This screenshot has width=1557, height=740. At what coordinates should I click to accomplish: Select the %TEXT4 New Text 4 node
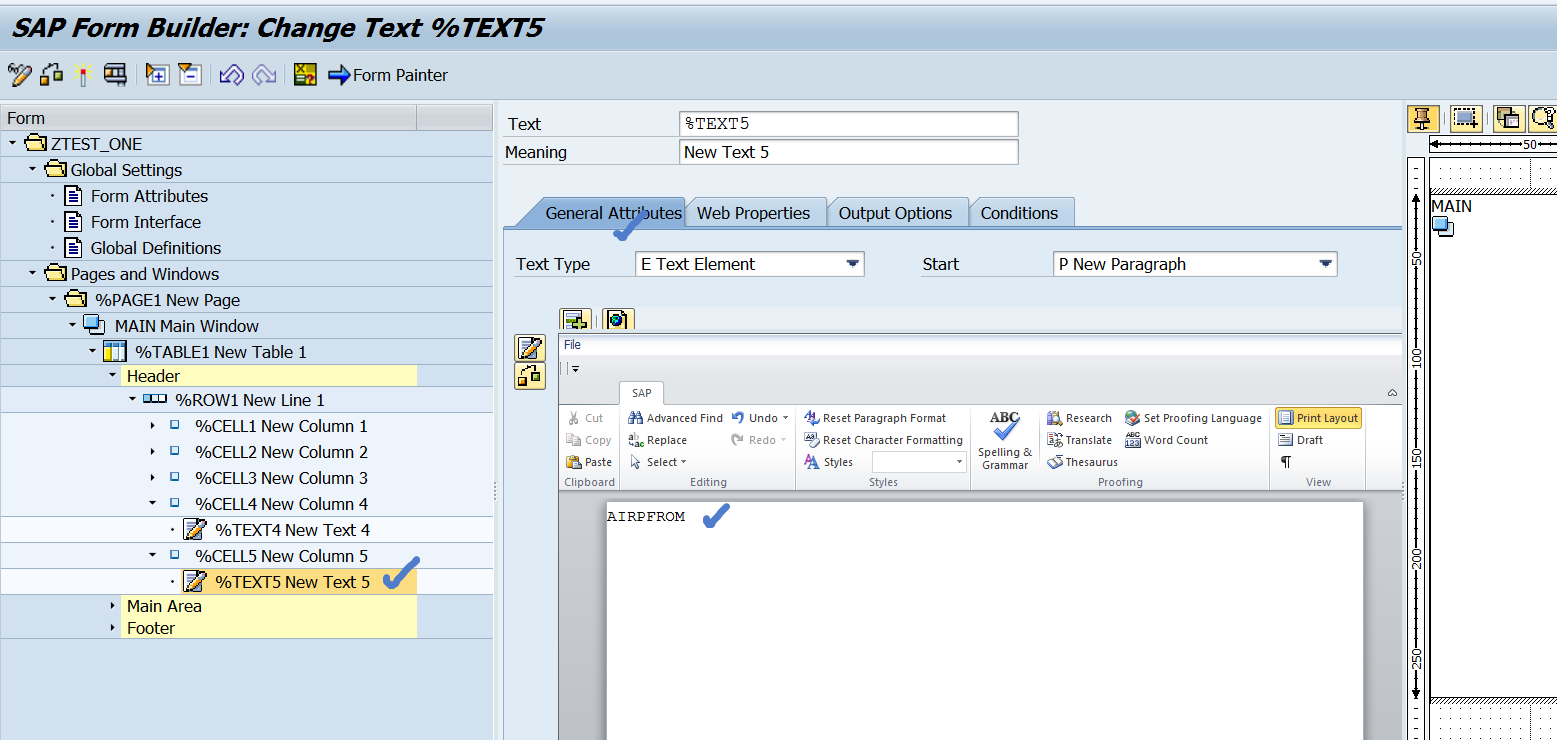coord(292,530)
